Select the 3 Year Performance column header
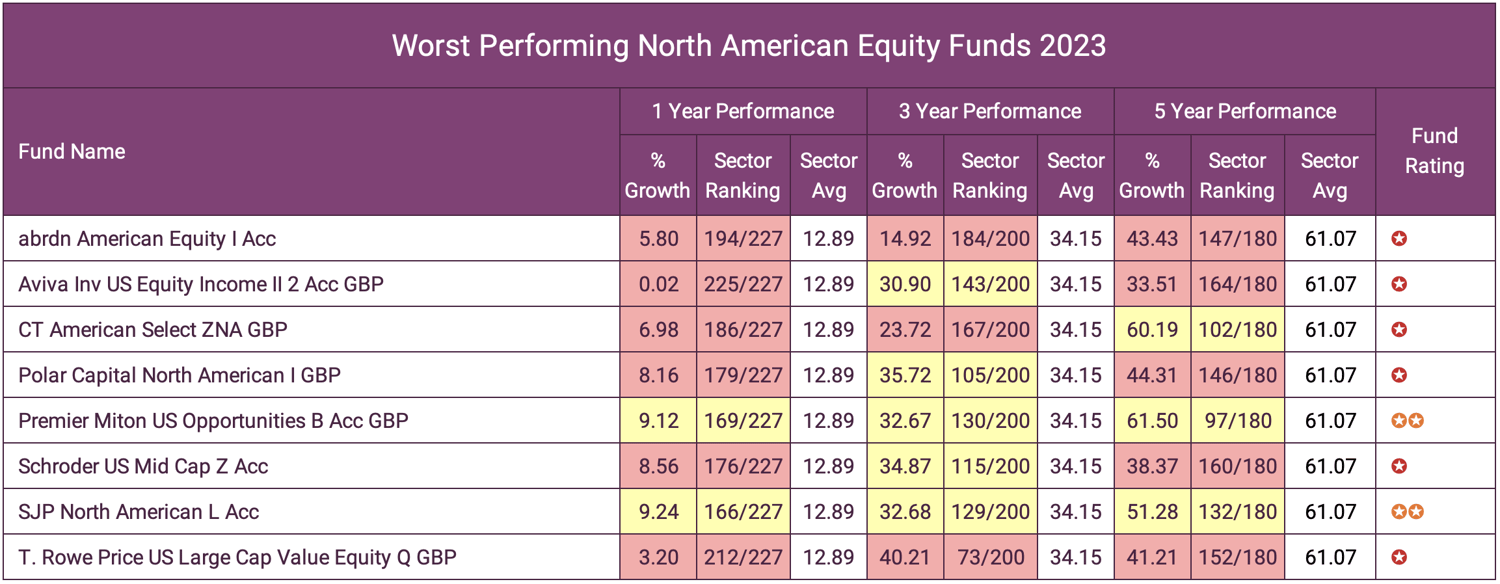Screen dimensions: 1500x584 pos(990,111)
